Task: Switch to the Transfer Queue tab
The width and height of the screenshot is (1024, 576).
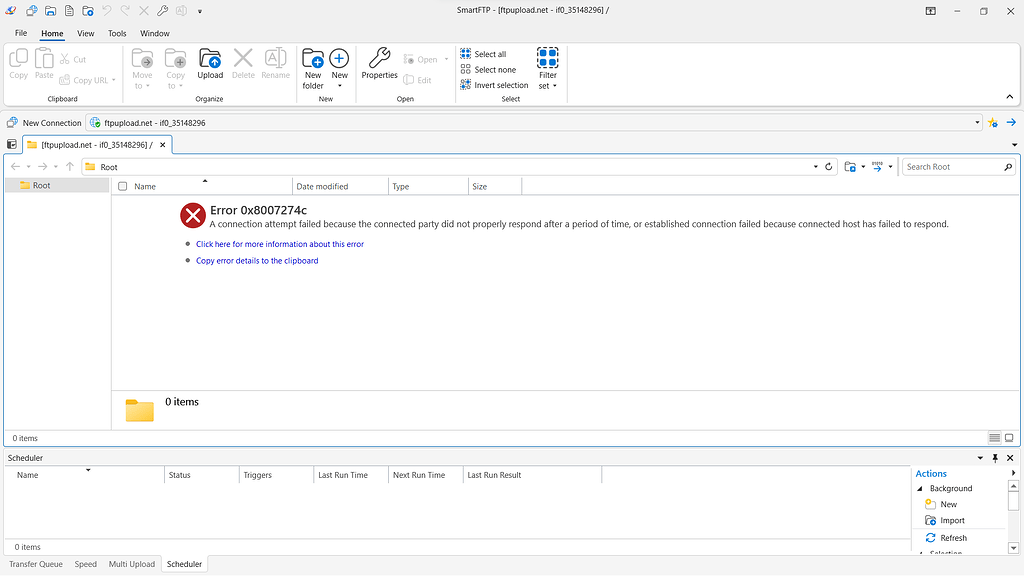Action: click(35, 563)
